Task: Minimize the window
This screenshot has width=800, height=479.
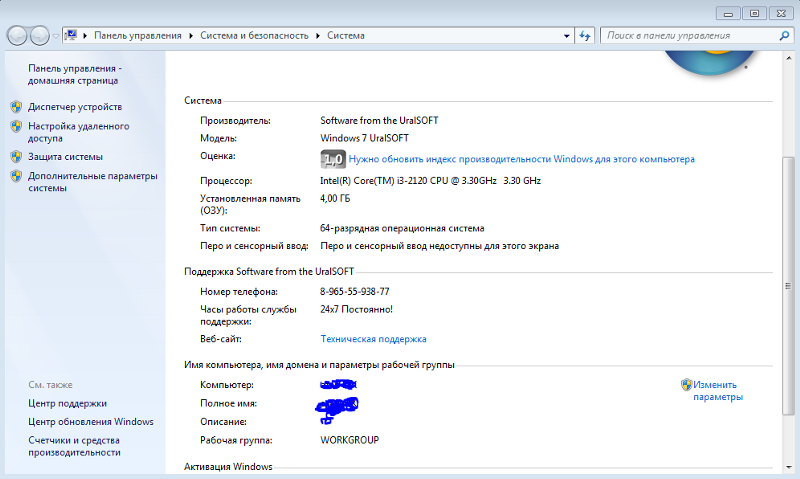Action: (728, 14)
